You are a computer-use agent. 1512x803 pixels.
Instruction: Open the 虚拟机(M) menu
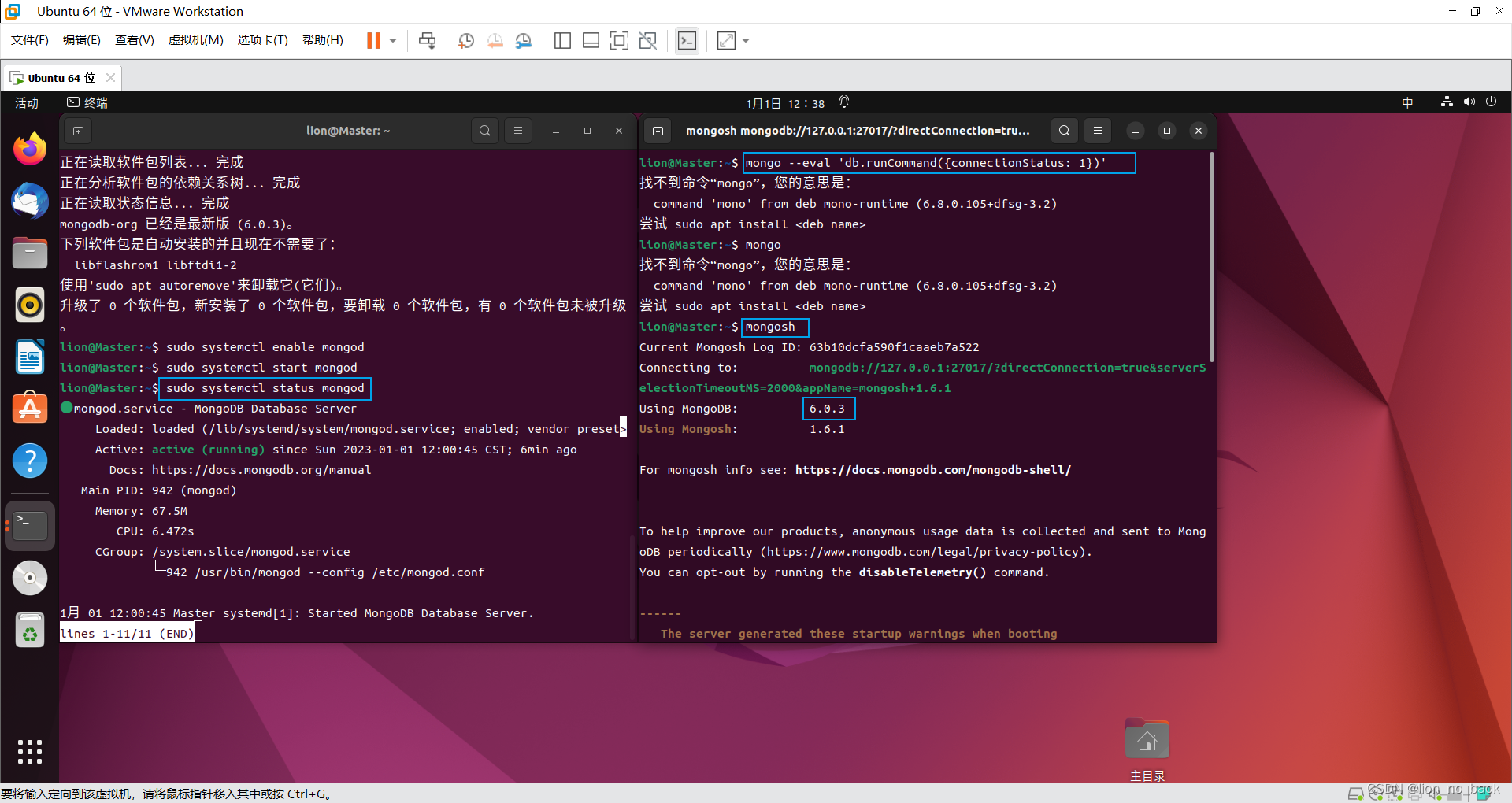click(x=195, y=40)
